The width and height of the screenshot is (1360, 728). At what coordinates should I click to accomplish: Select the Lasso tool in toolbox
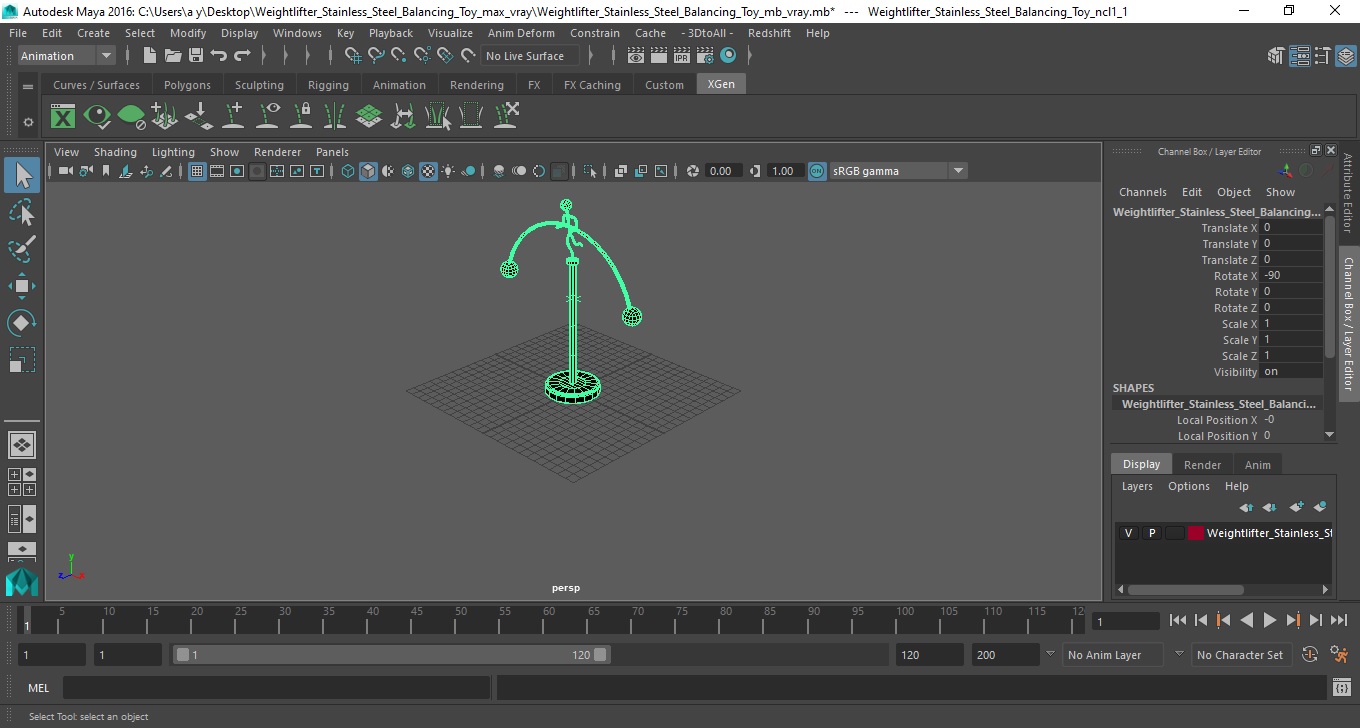click(x=22, y=212)
